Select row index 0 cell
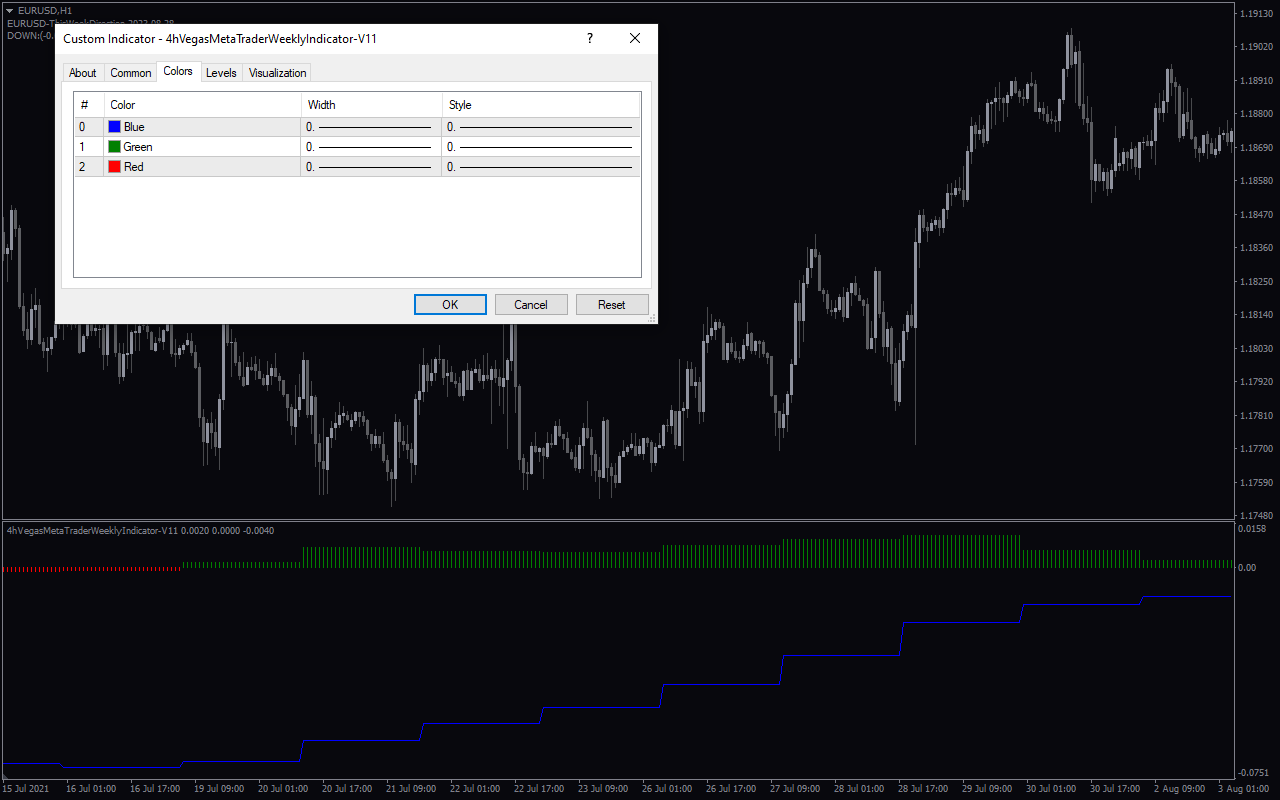1280x800 pixels. click(x=89, y=127)
